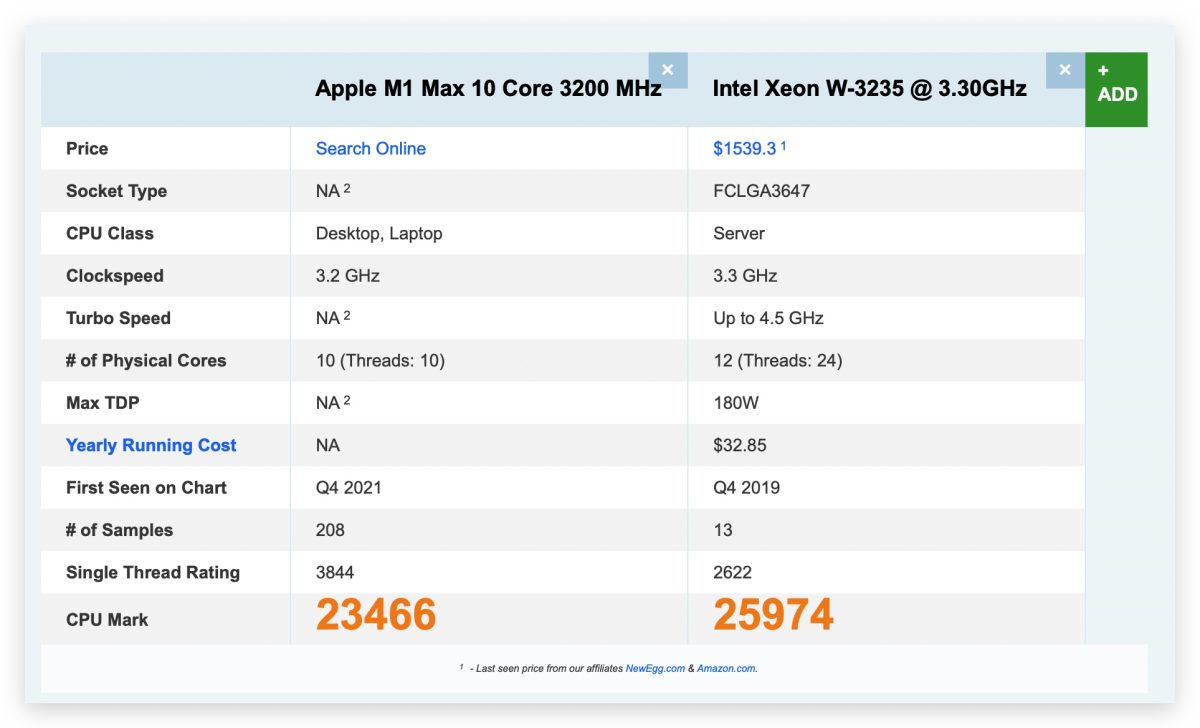This screenshot has height=728, width=1200.
Task: Click the # of Samples label
Action: (x=119, y=530)
